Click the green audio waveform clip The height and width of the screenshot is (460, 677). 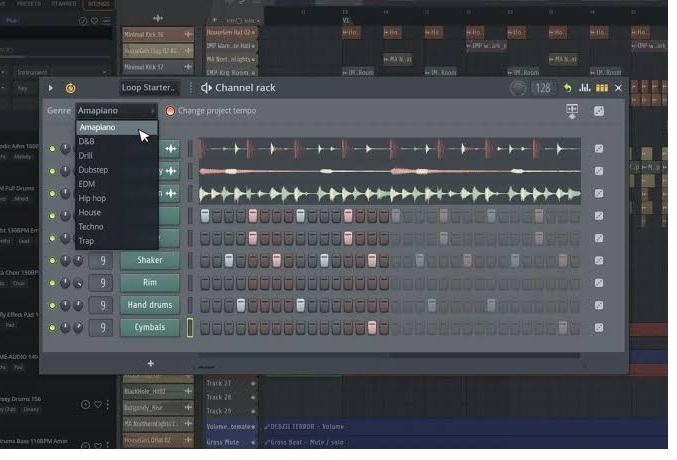(389, 194)
